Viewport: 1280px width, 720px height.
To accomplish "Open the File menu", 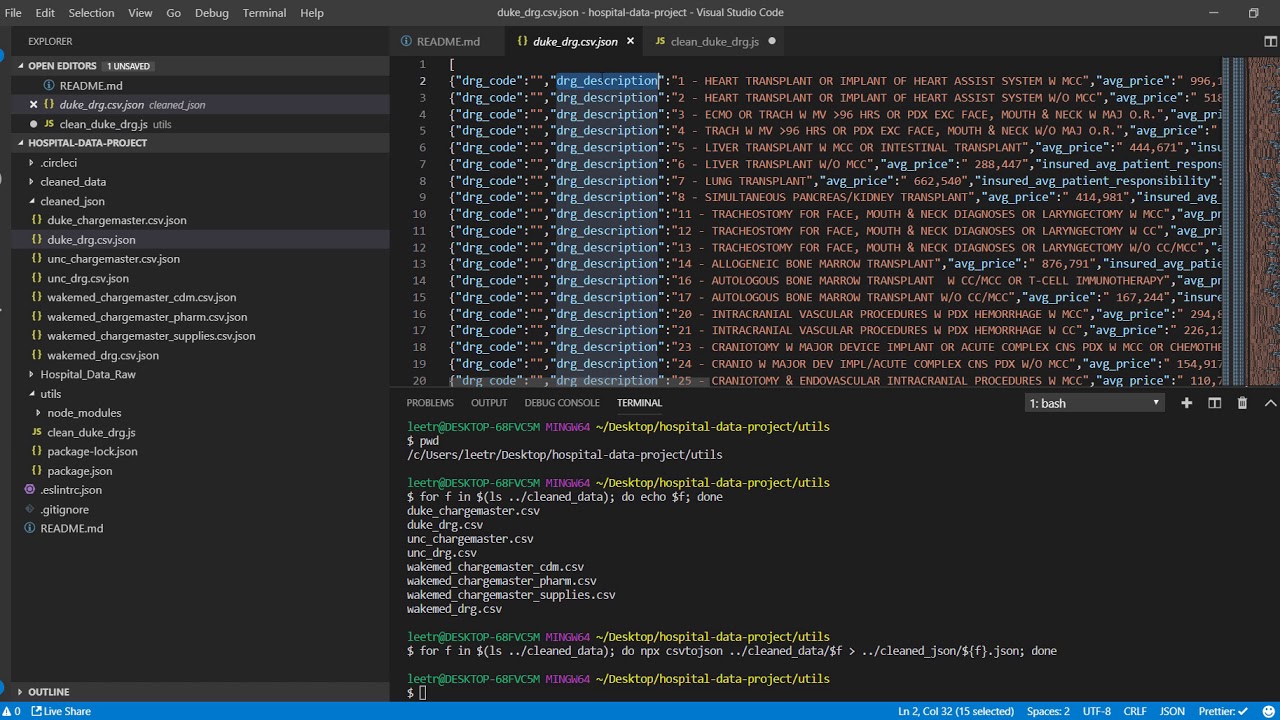I will click(13, 13).
